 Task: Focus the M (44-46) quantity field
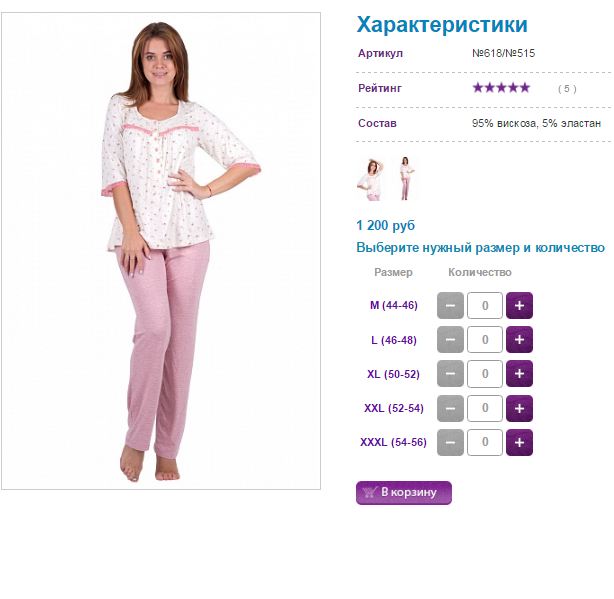coord(485,305)
